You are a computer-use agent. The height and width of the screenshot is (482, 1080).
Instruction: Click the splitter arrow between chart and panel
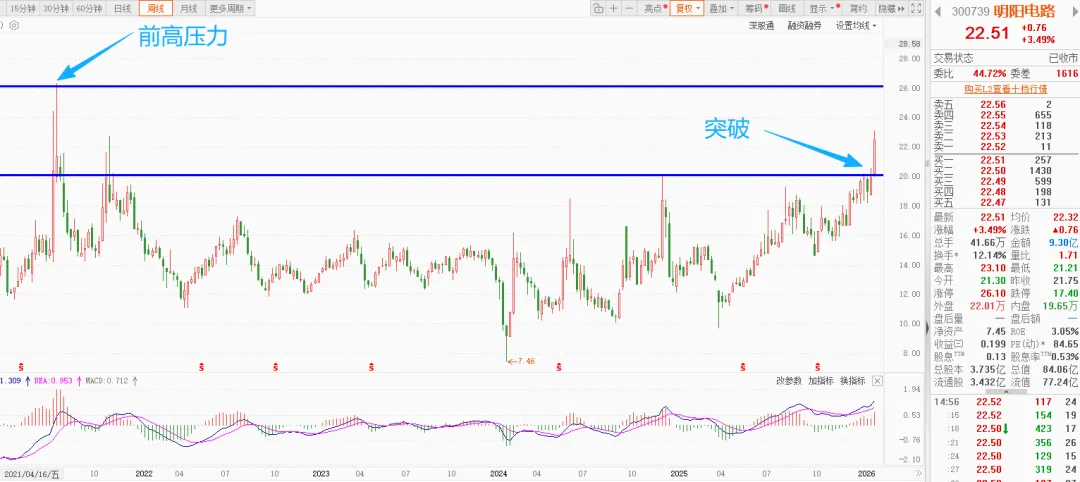point(926,328)
